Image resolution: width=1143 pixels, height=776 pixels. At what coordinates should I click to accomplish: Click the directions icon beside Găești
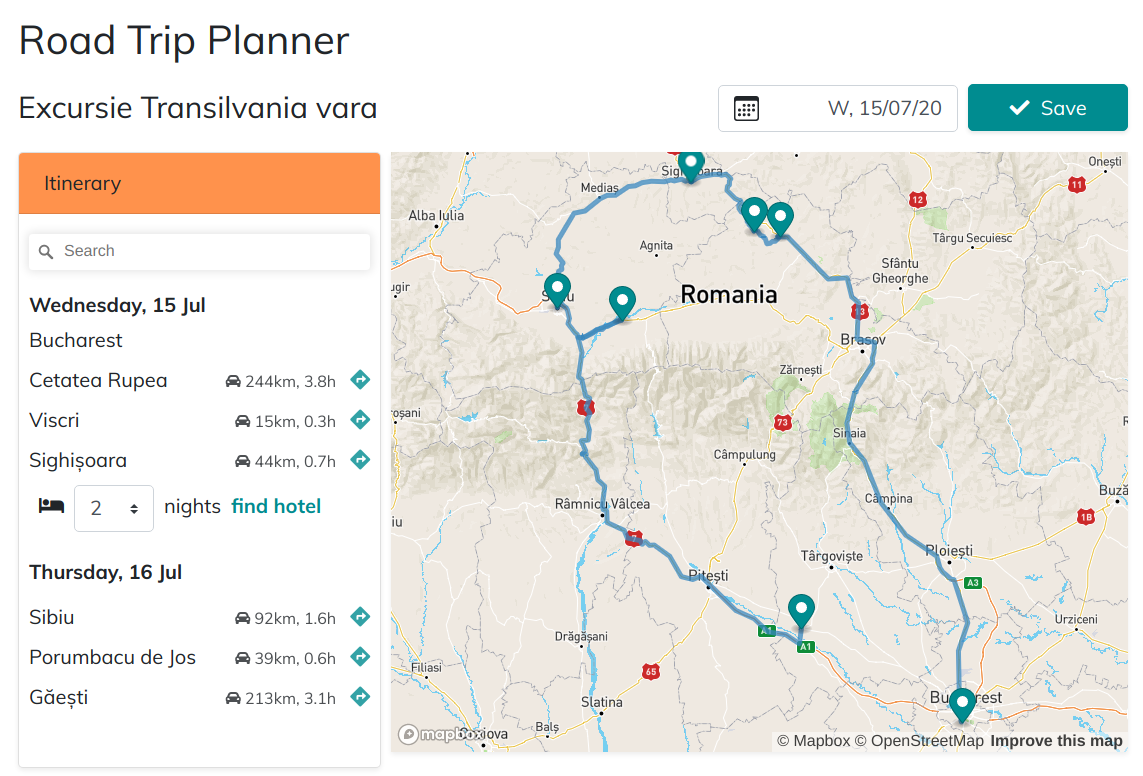click(360, 696)
